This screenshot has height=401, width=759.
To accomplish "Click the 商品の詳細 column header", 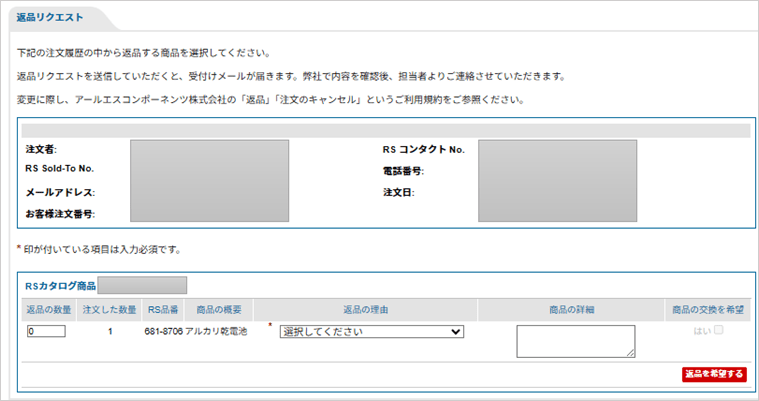I will (x=572, y=310).
